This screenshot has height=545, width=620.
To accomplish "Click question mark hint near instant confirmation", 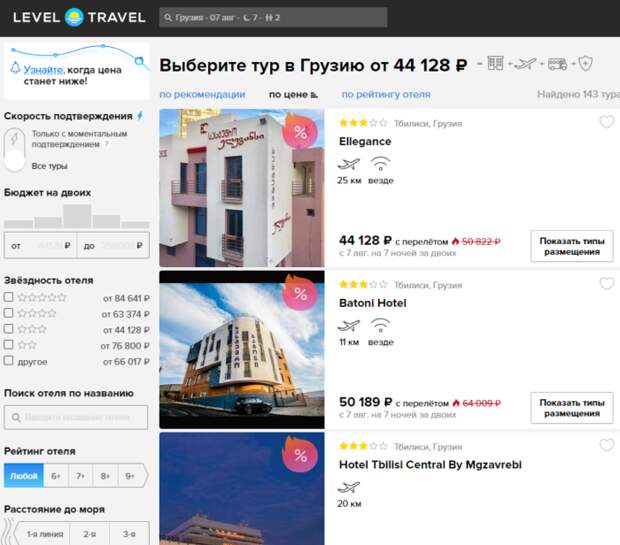I will pos(106,144).
